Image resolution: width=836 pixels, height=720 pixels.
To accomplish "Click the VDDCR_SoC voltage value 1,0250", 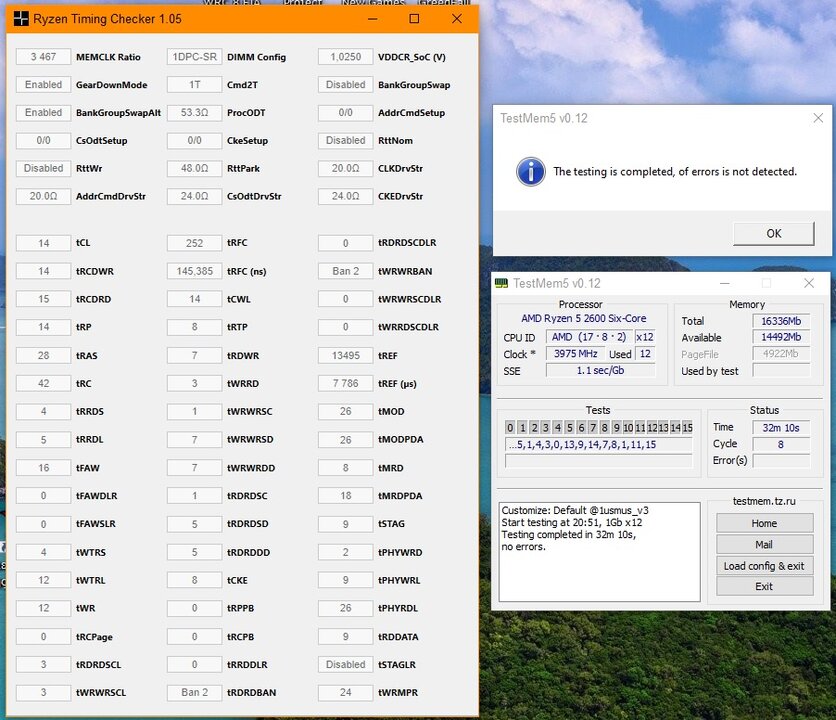I will pyautogui.click(x=345, y=57).
